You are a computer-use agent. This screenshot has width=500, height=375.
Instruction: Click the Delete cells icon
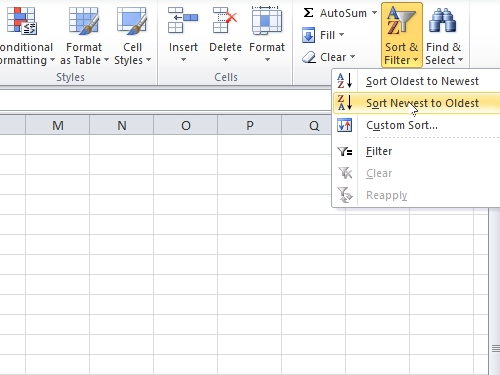click(x=225, y=20)
